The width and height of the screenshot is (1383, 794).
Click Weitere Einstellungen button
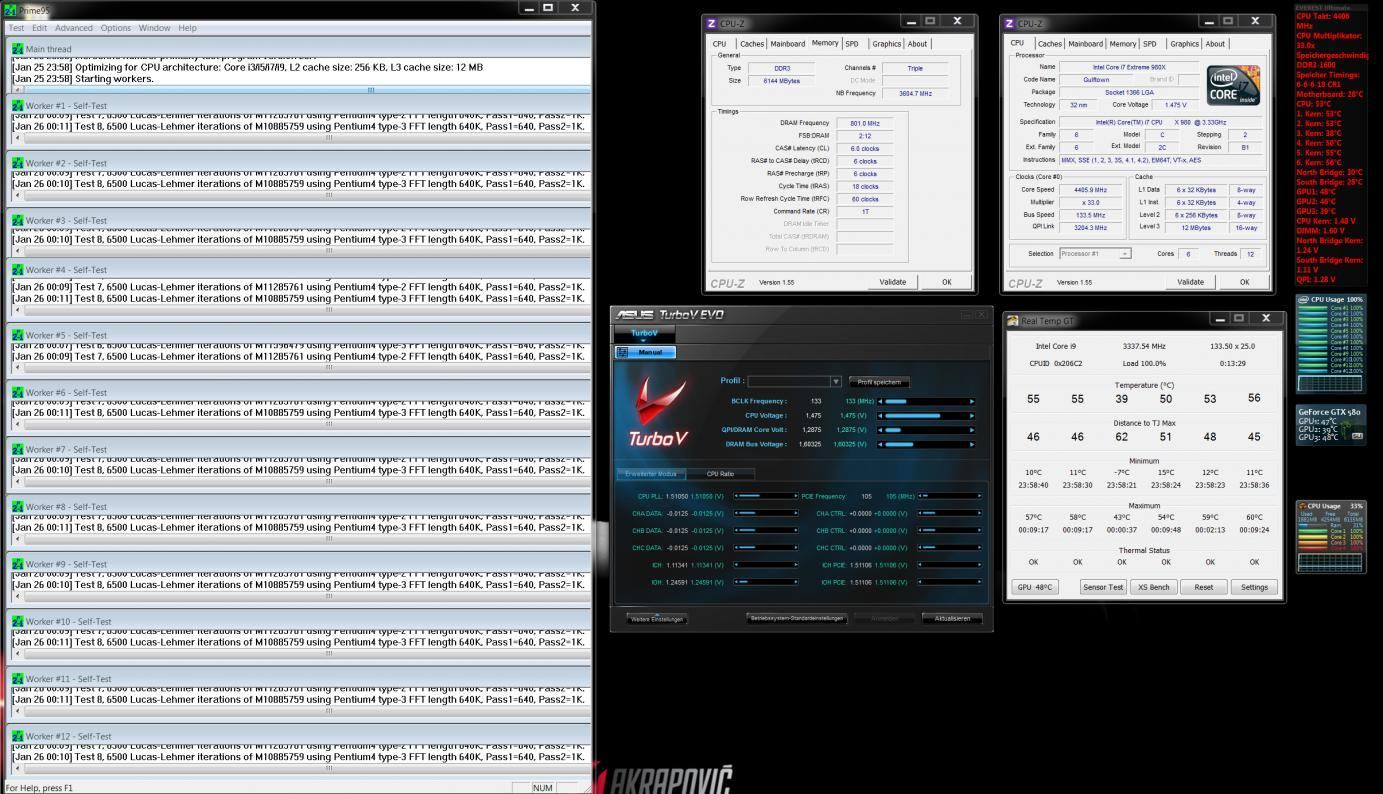tap(657, 619)
